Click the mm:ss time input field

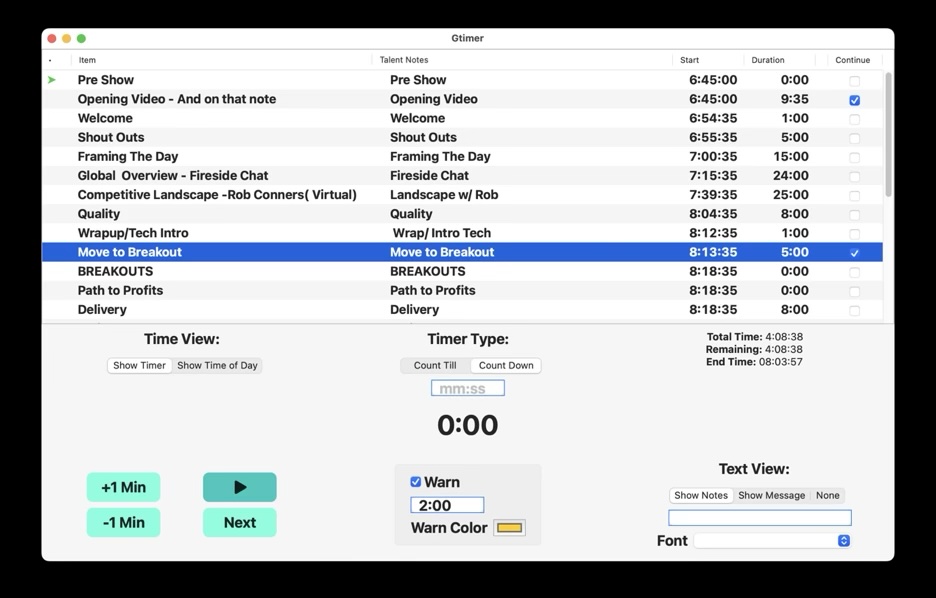pos(467,388)
